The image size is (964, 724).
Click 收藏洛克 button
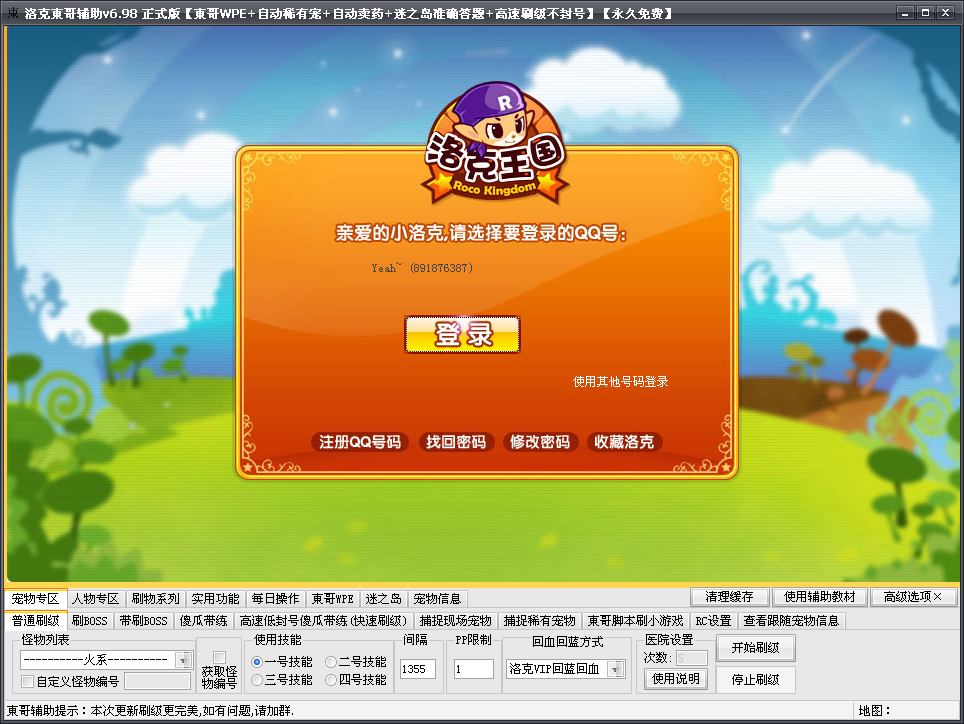coord(624,442)
